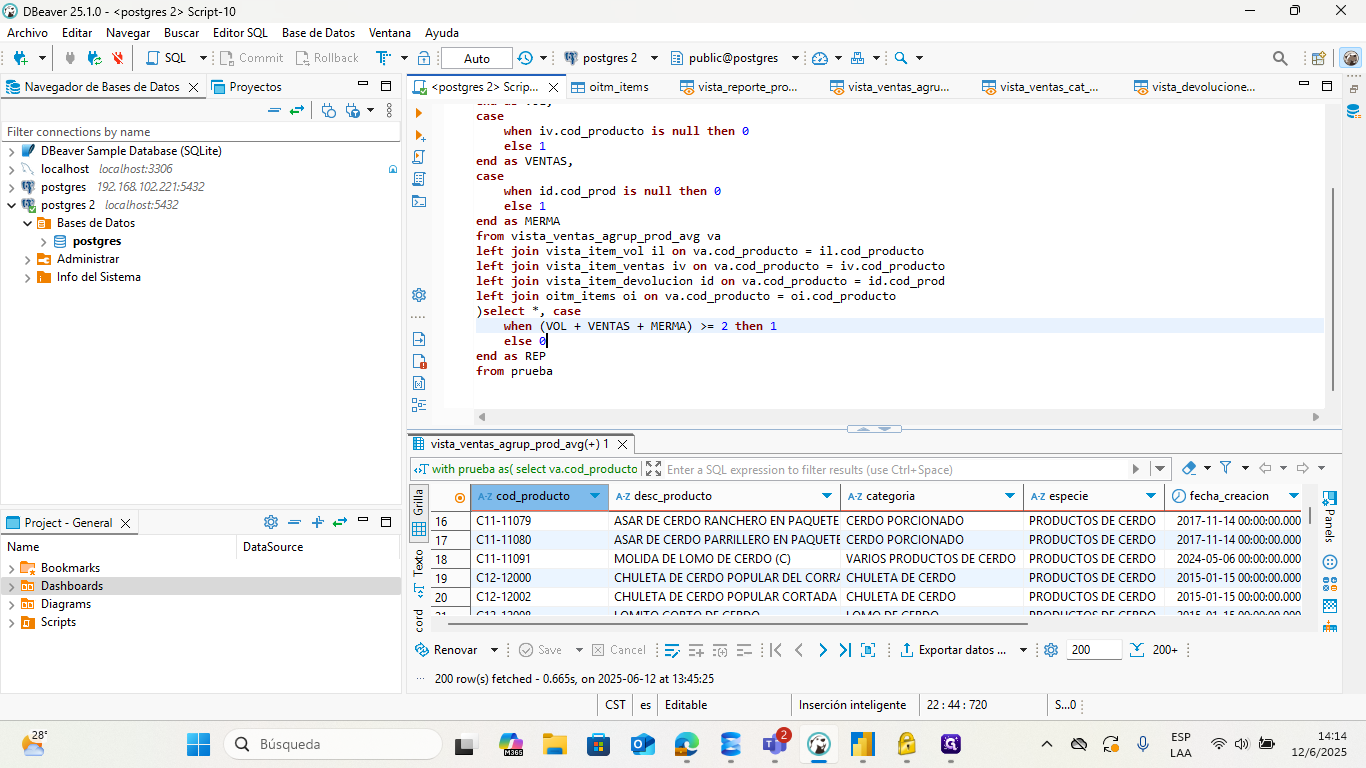
Task: Click the execute SQL script icon
Action: pyautogui.click(x=419, y=157)
